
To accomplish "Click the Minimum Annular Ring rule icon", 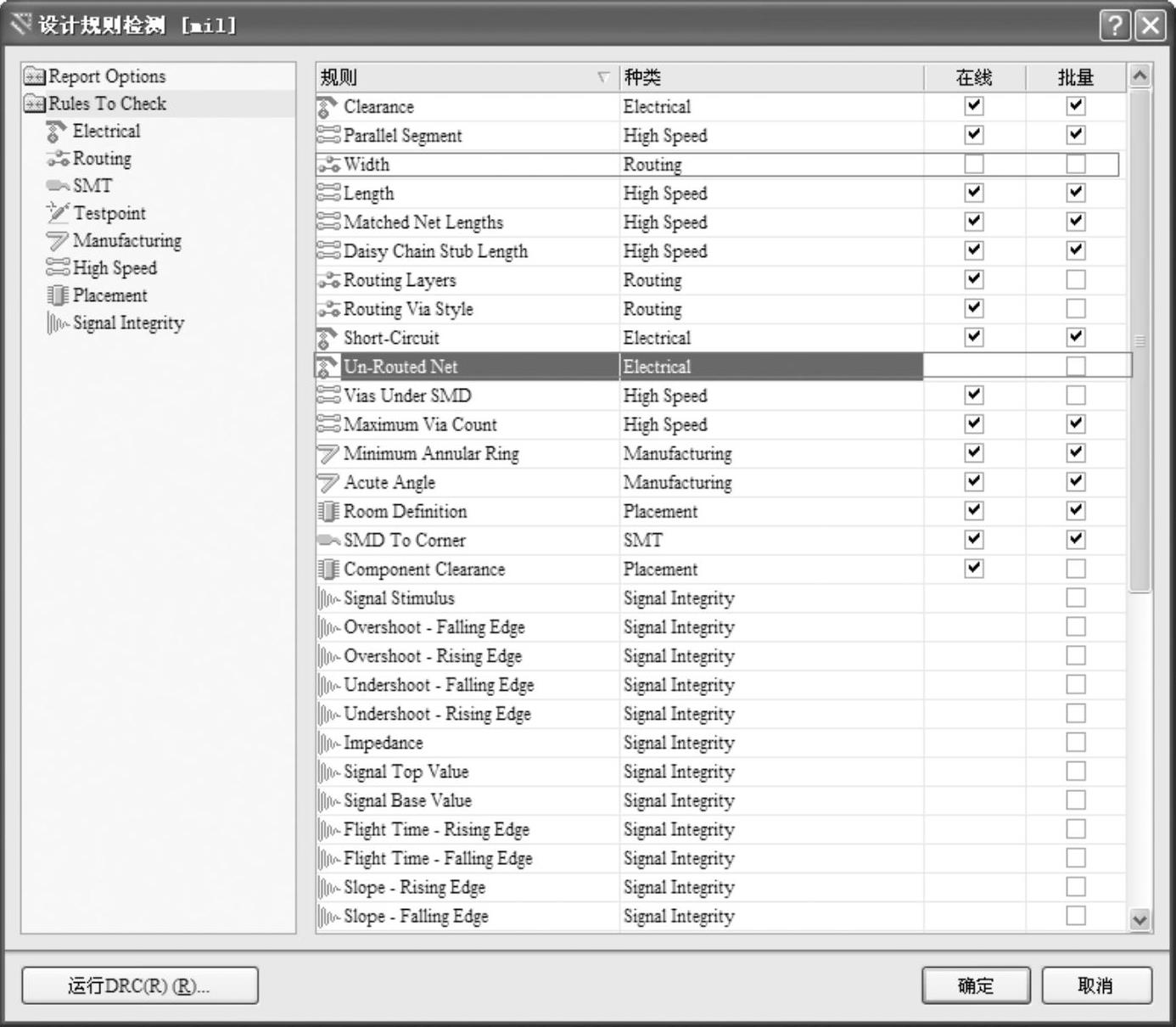I will (x=328, y=454).
